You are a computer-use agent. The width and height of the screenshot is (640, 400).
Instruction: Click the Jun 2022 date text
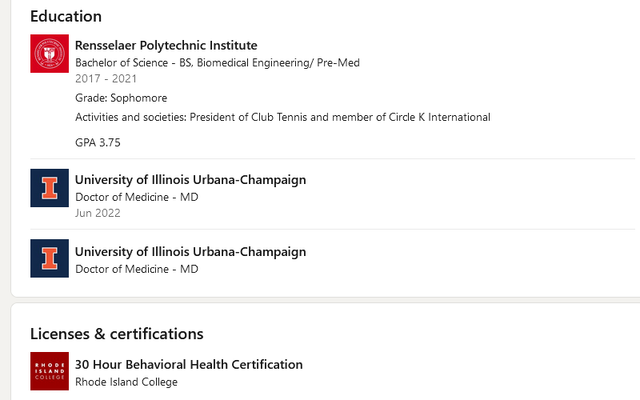(98, 213)
